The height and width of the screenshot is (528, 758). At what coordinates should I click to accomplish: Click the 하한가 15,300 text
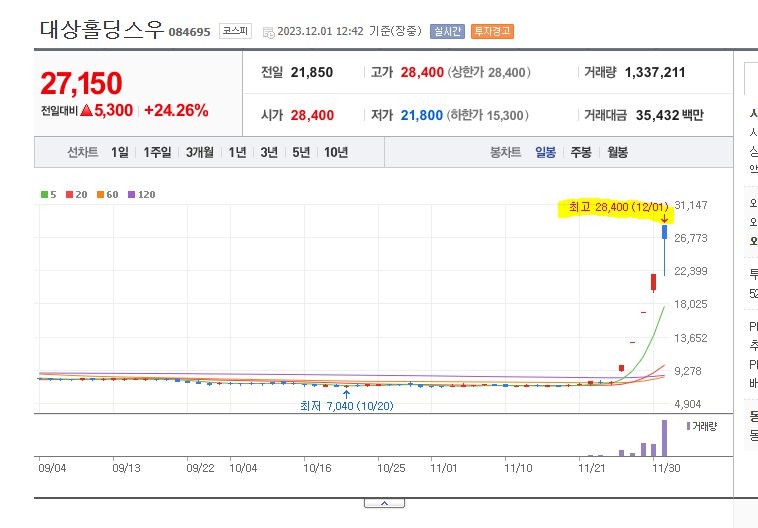point(487,115)
